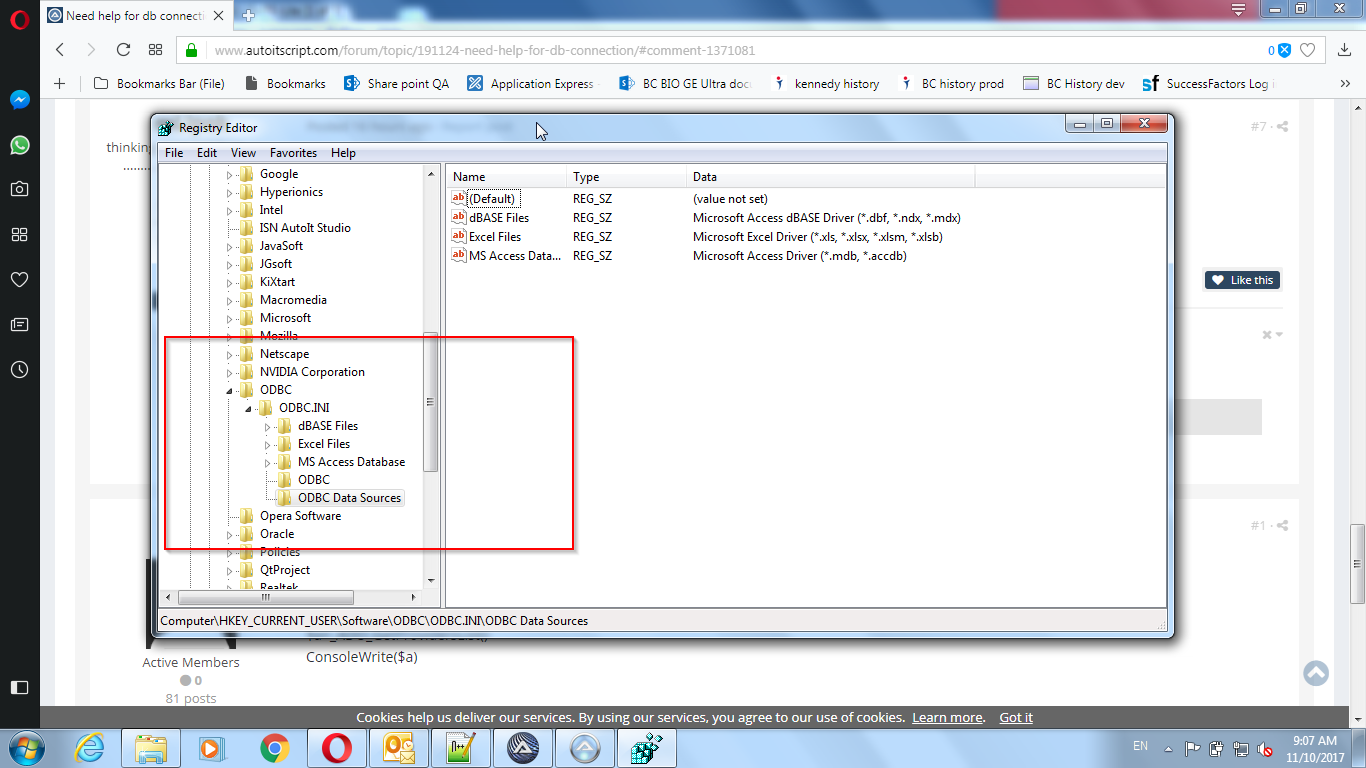Sort values by the Data column header
Screen dimensions: 1366x768
tap(830, 177)
